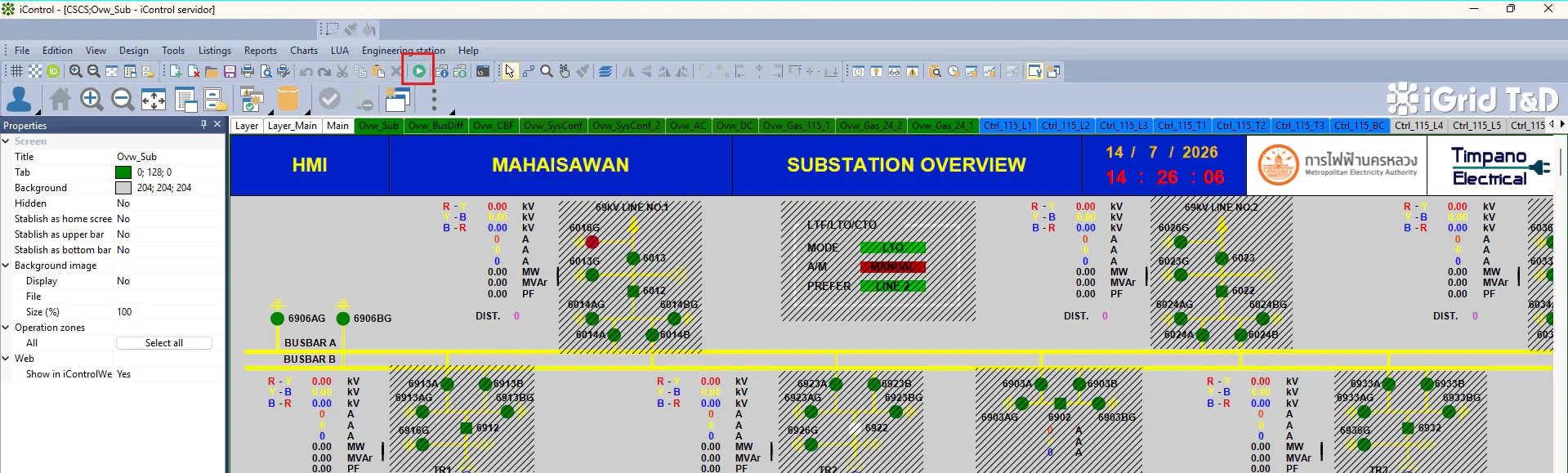Viewport: 1568px width, 473px height.
Task: Click the large zoom out magnifier
Action: tap(123, 100)
